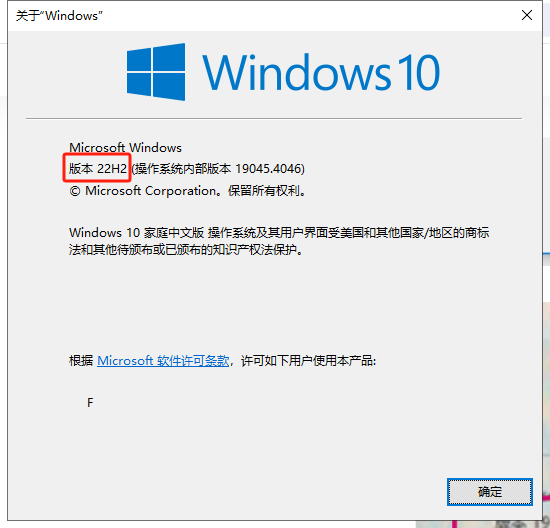The image size is (550, 528).
Task: Click the 确定 button
Action: (x=490, y=492)
